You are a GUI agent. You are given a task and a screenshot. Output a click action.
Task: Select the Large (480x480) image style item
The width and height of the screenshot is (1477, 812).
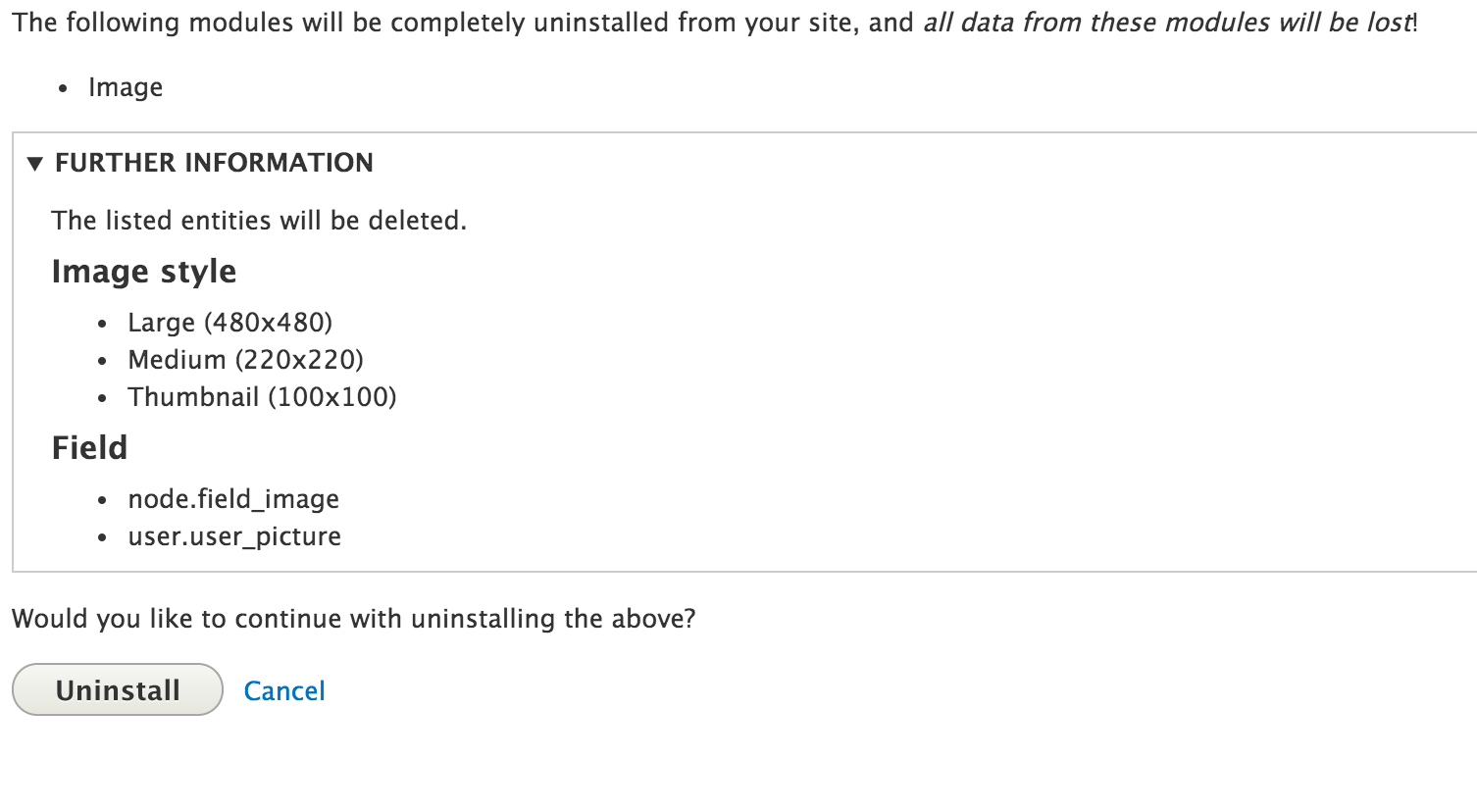click(x=229, y=323)
